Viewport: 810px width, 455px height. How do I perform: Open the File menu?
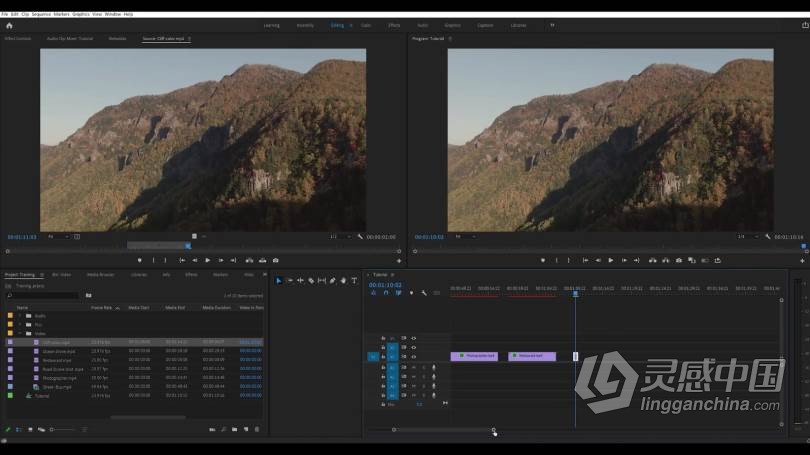[5, 14]
